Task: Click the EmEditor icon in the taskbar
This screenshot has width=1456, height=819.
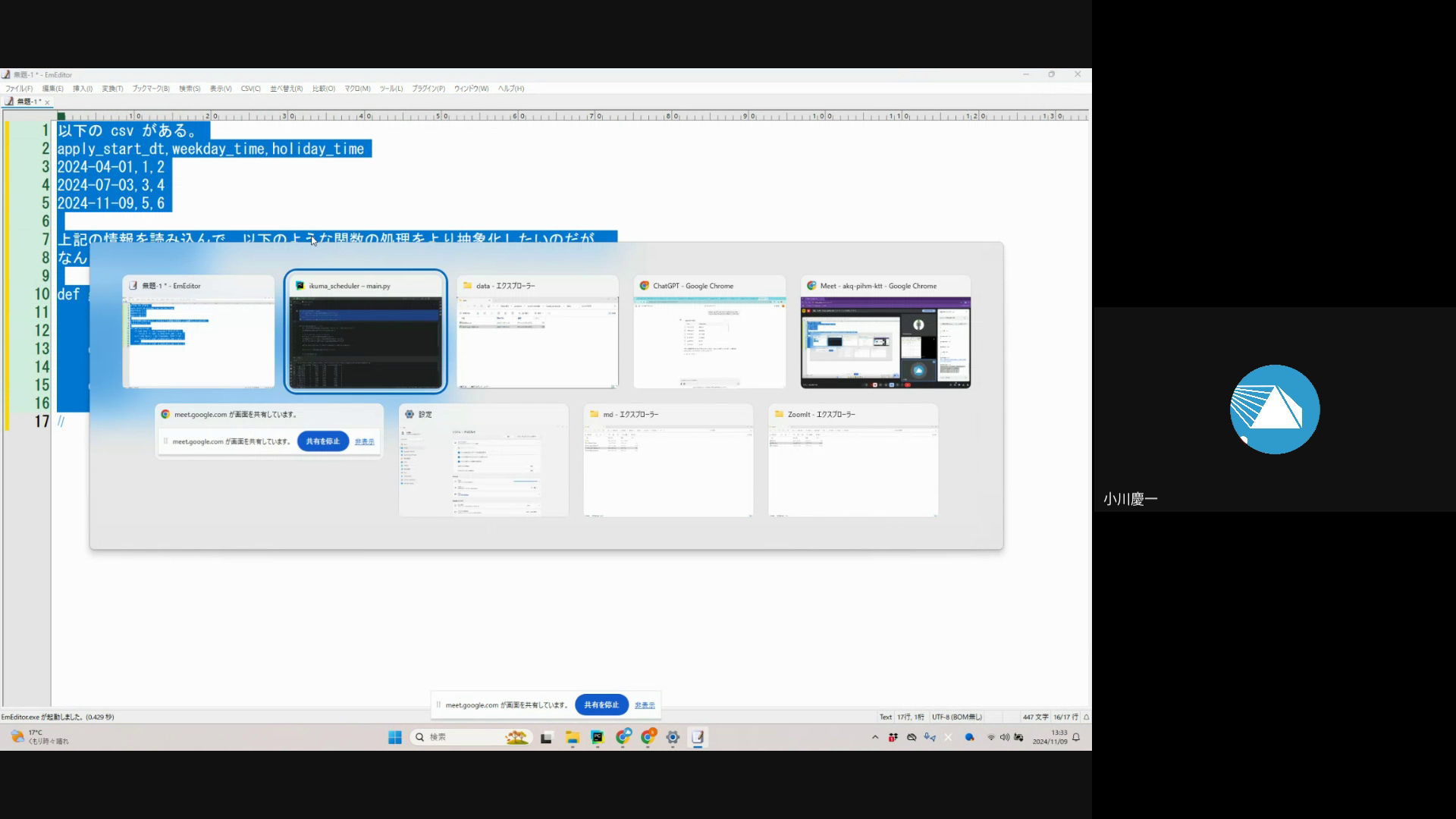Action: click(698, 737)
